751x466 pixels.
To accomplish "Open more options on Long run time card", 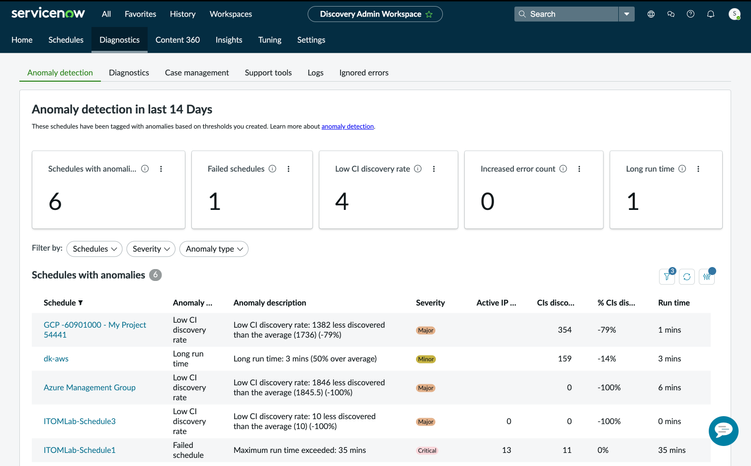I will 698,169.
